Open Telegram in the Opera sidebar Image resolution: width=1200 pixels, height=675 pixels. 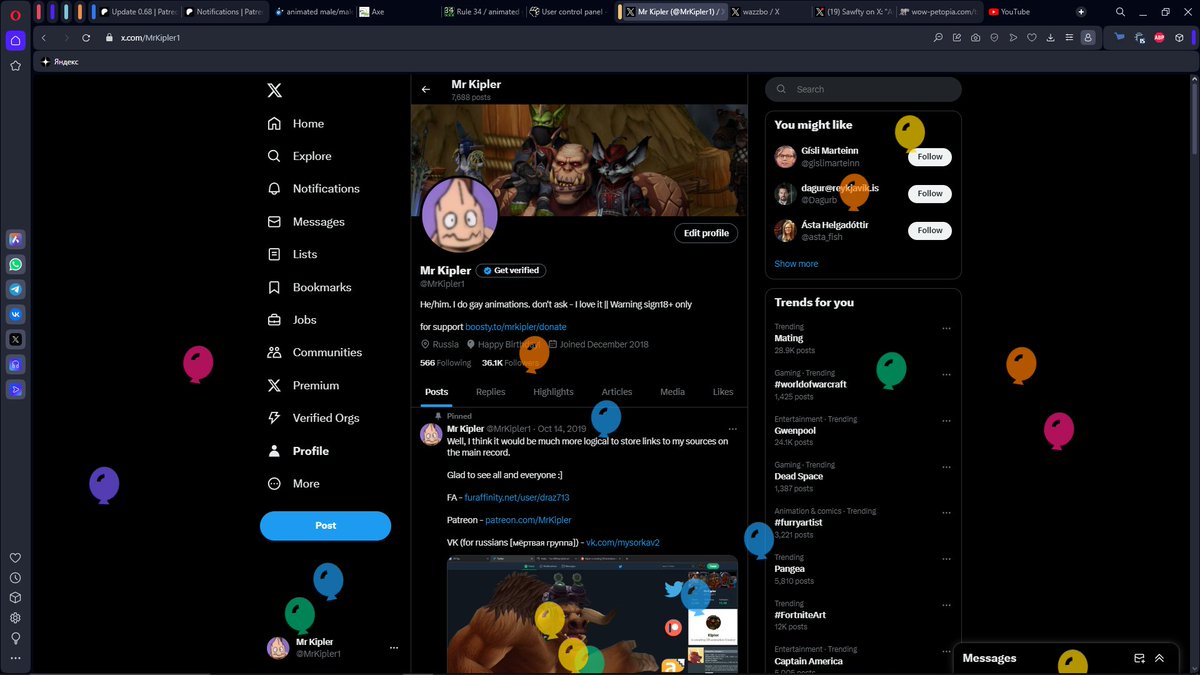click(x=15, y=289)
